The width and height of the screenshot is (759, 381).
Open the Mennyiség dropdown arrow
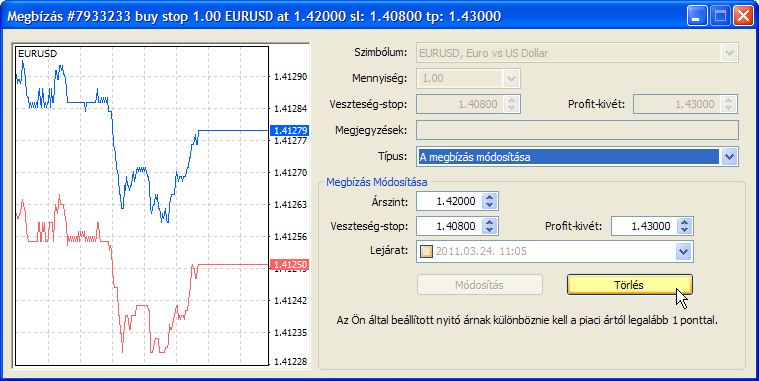[511, 78]
